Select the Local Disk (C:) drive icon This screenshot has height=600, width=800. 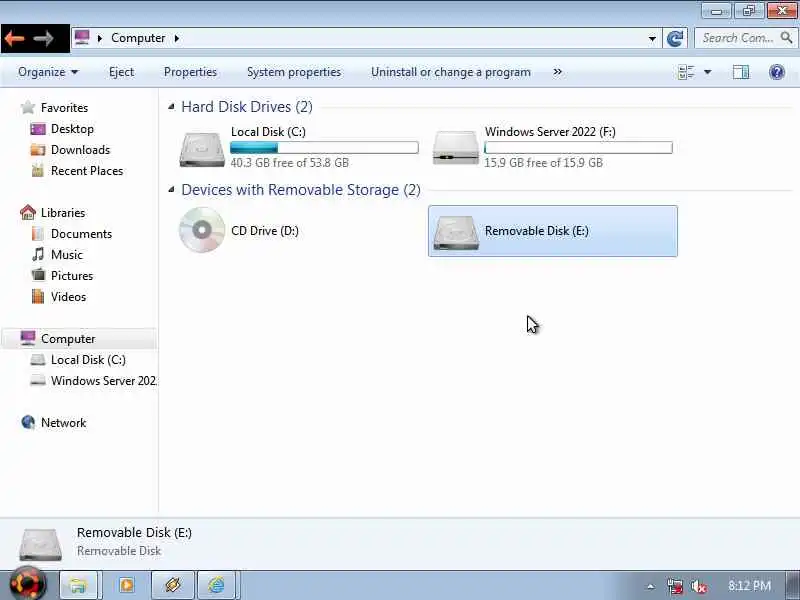(x=202, y=149)
